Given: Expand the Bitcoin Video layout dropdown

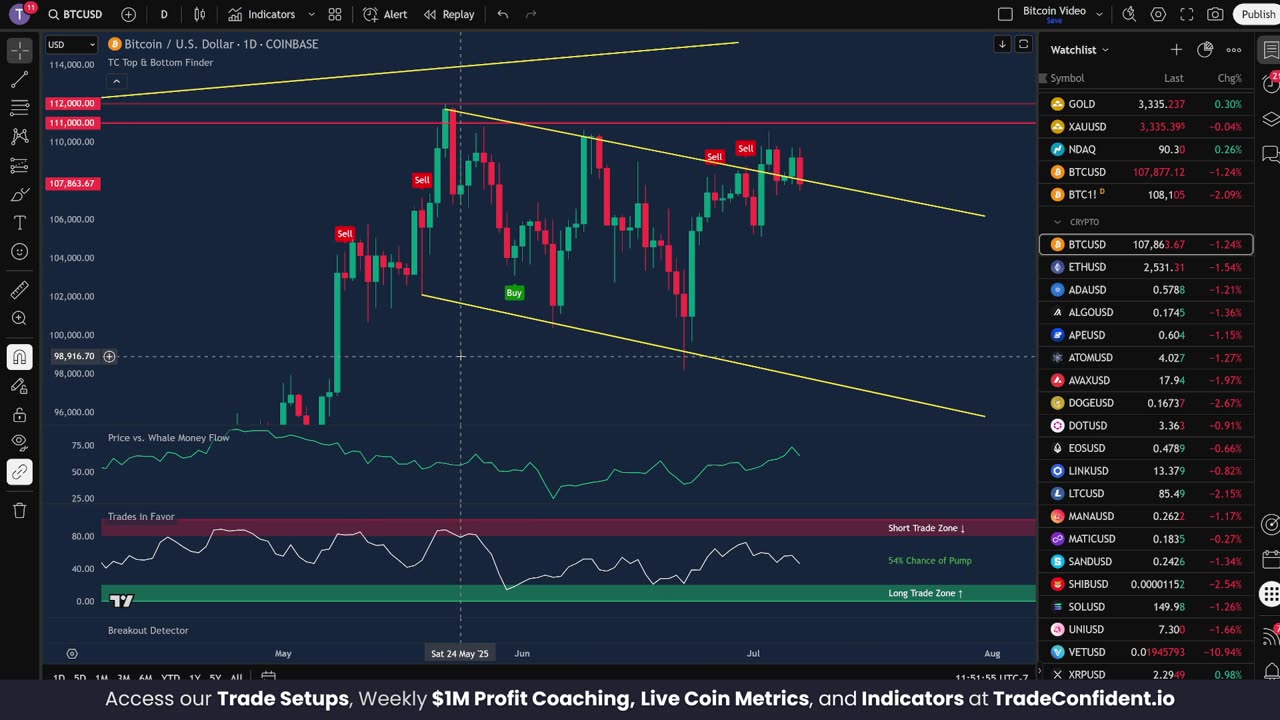Looking at the screenshot, I should [1100, 14].
